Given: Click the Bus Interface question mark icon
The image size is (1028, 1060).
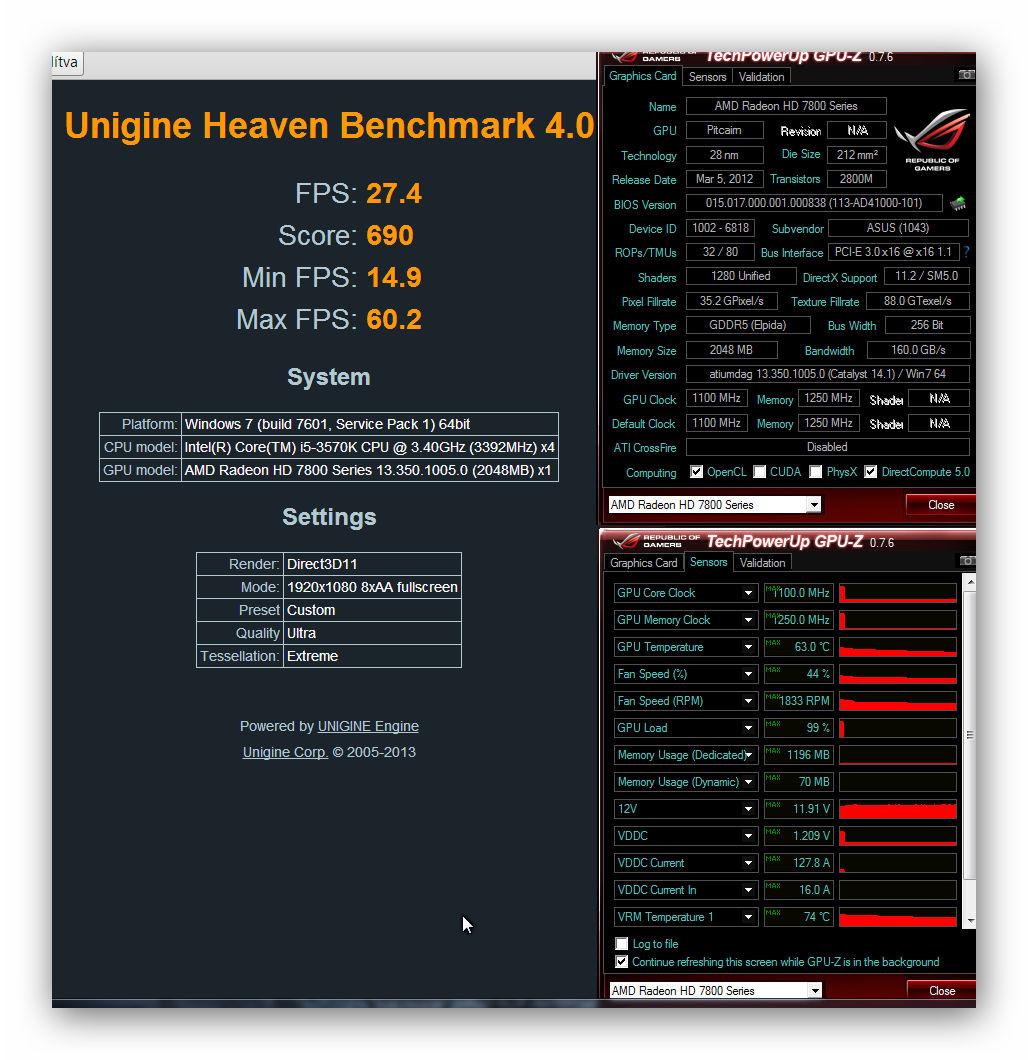Looking at the screenshot, I should pyautogui.click(x=966, y=251).
